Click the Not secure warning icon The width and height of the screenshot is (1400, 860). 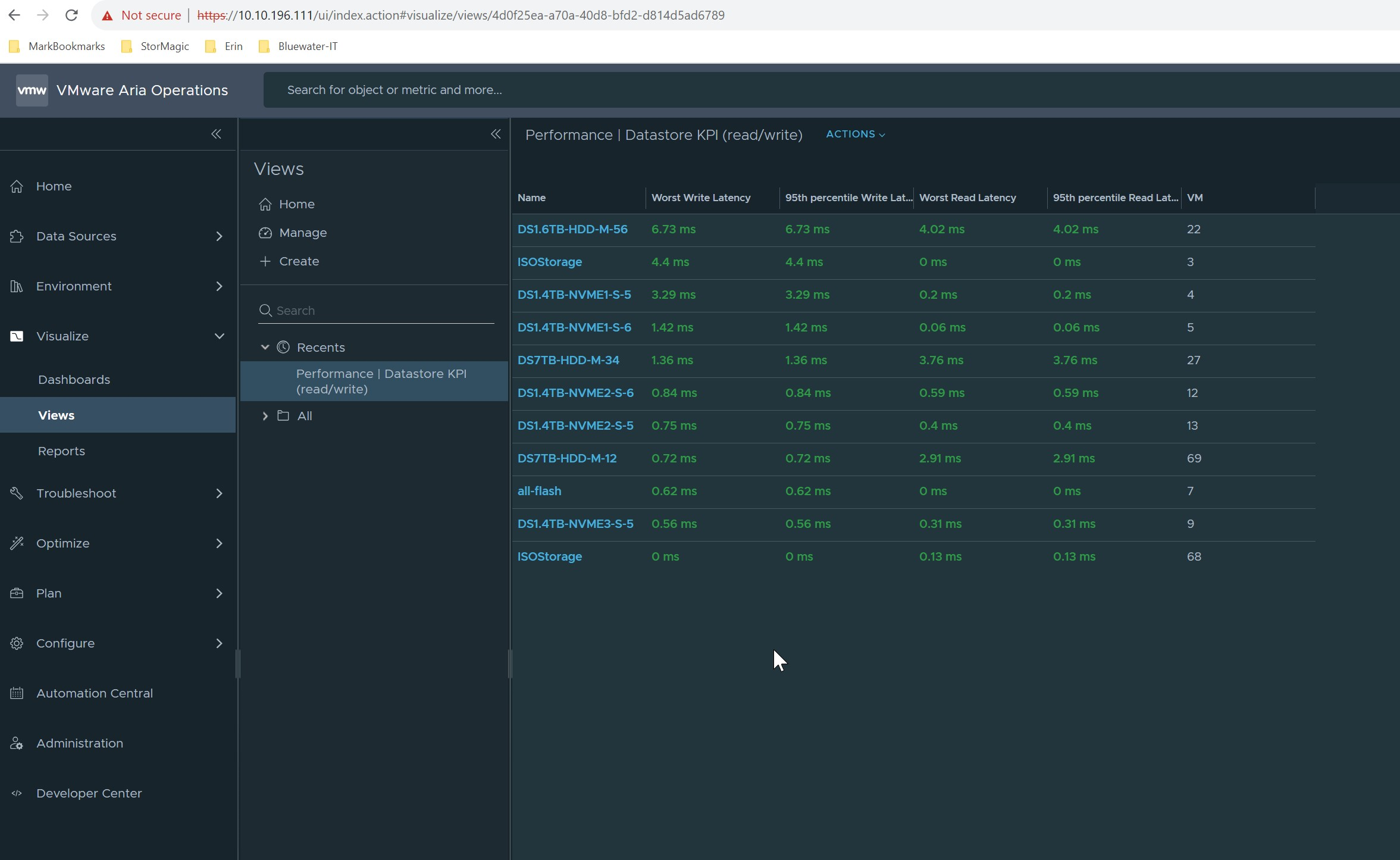[107, 16]
